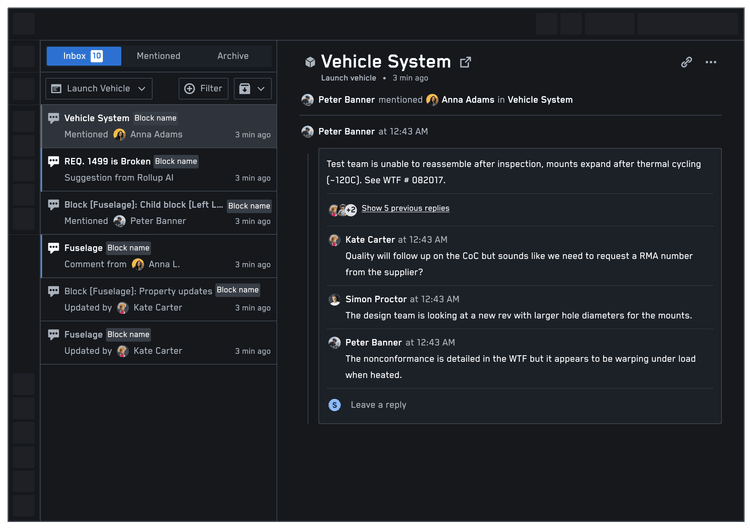
Task: Click Vehicle System link in the mention line
Action: [x=540, y=100]
